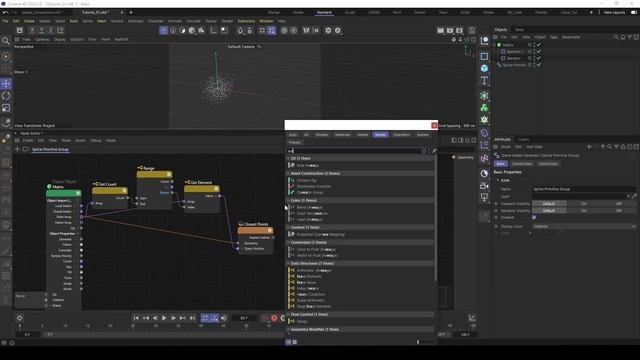
Task: Open the Layer field dropdown arrow
Action: click(629, 196)
